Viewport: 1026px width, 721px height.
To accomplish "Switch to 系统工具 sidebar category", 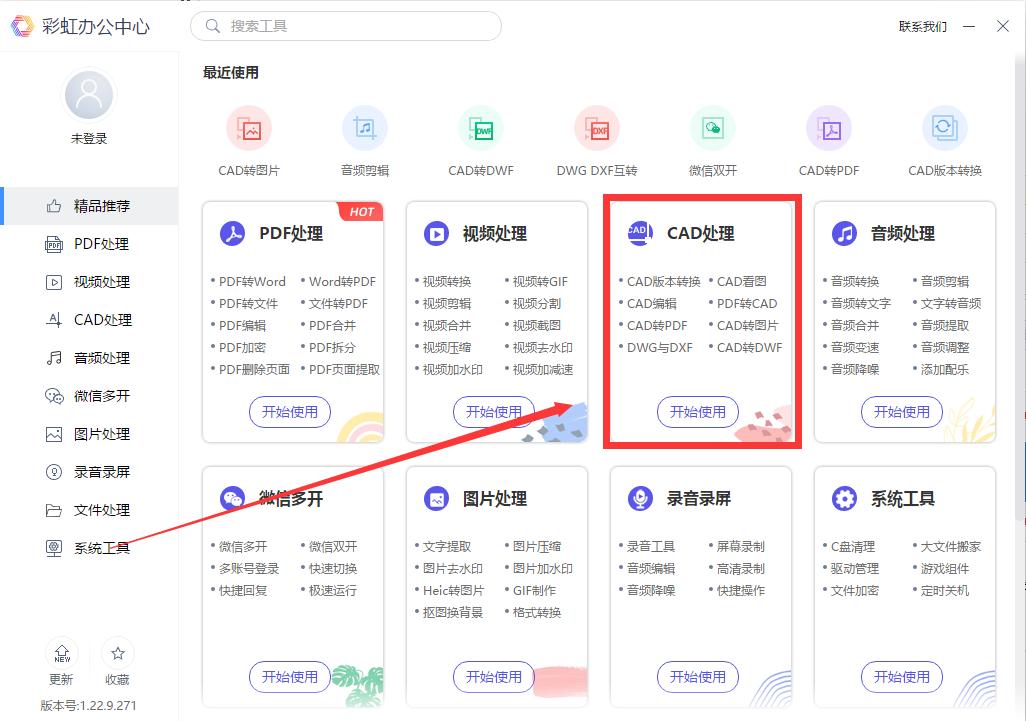I will point(100,547).
